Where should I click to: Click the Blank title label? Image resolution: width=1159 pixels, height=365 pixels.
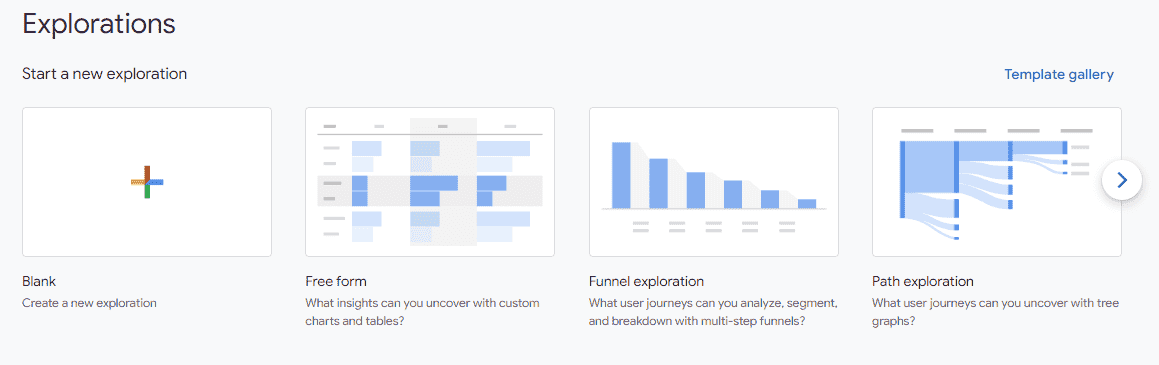pyautogui.click(x=39, y=282)
